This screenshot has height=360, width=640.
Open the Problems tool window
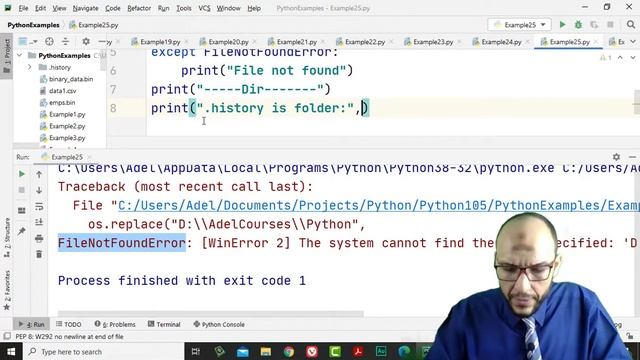pyautogui.click(x=115, y=324)
